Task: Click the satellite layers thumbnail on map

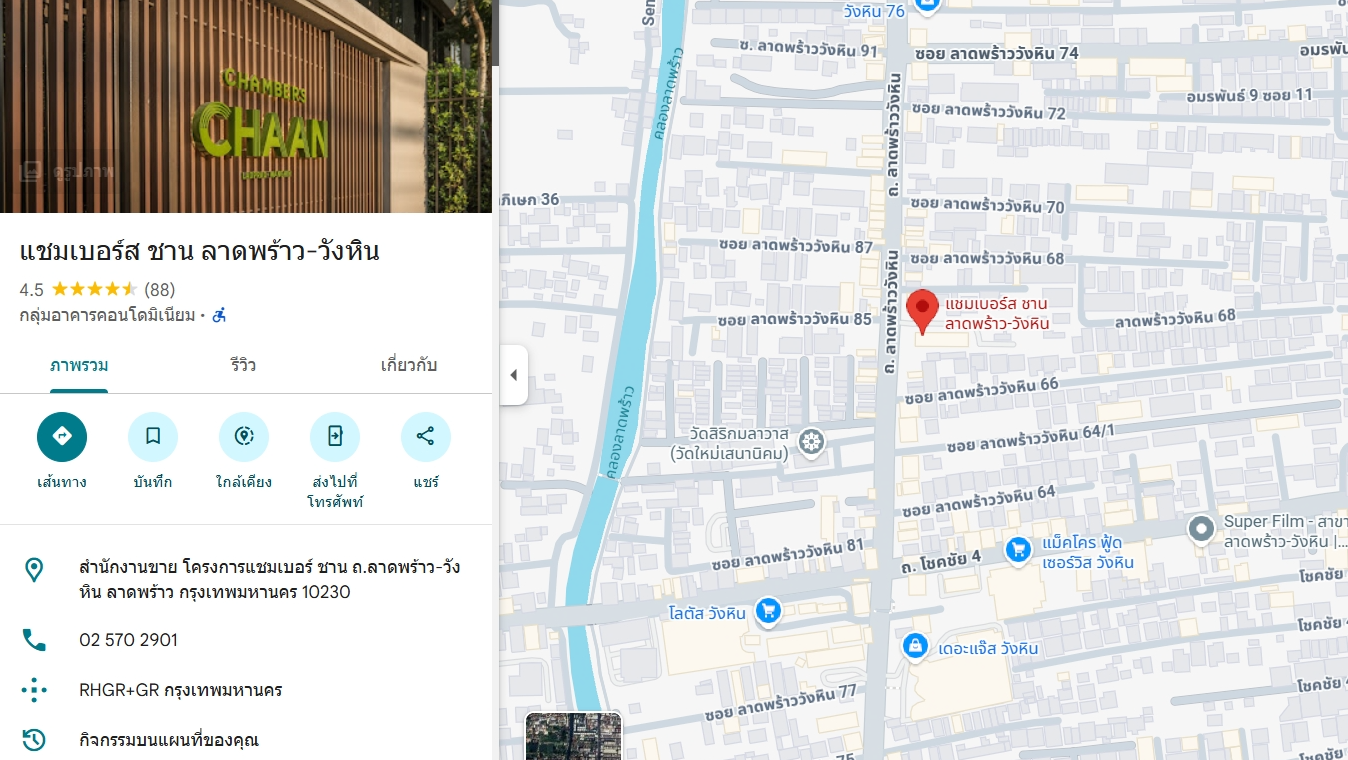Action: coord(574,736)
